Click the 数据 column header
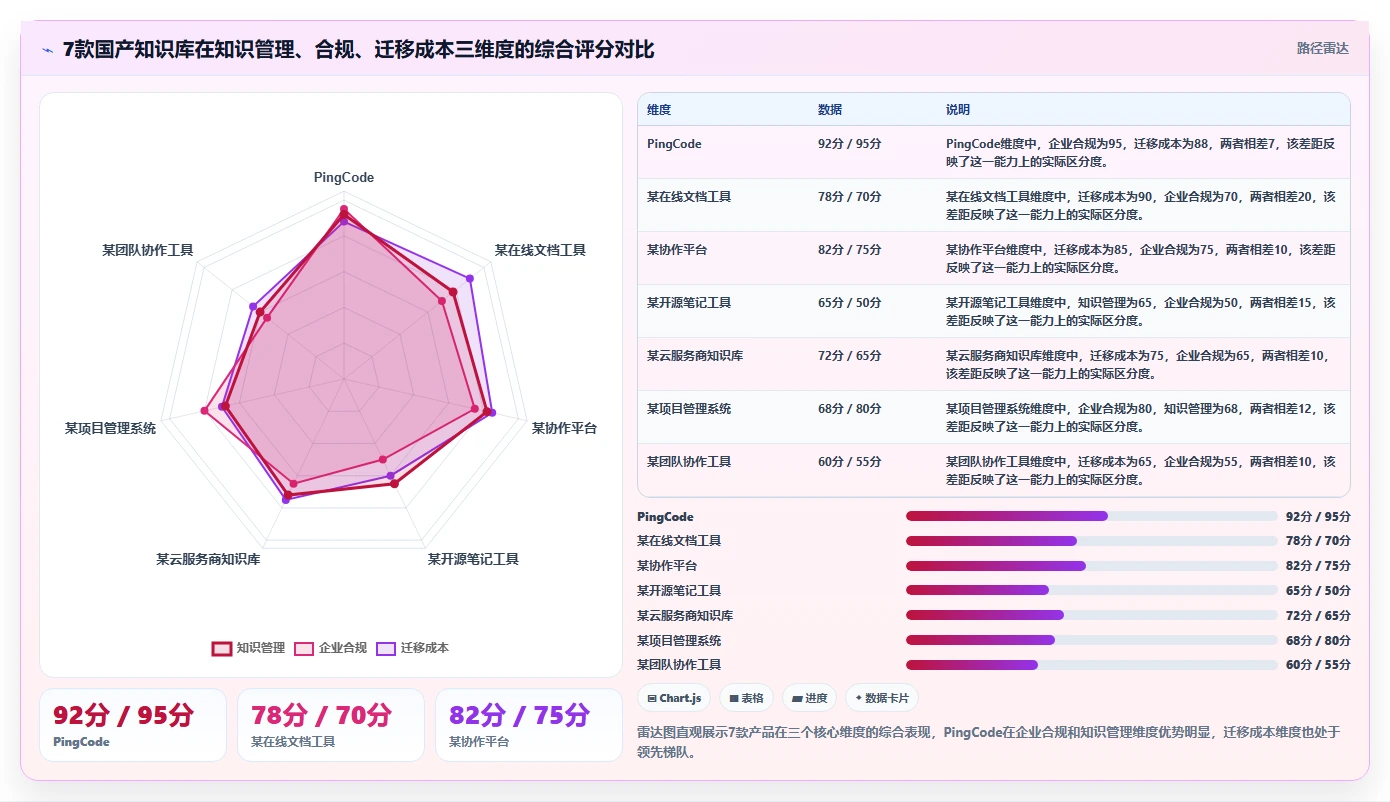Viewport: 1390px width, 802px height. tap(830, 110)
